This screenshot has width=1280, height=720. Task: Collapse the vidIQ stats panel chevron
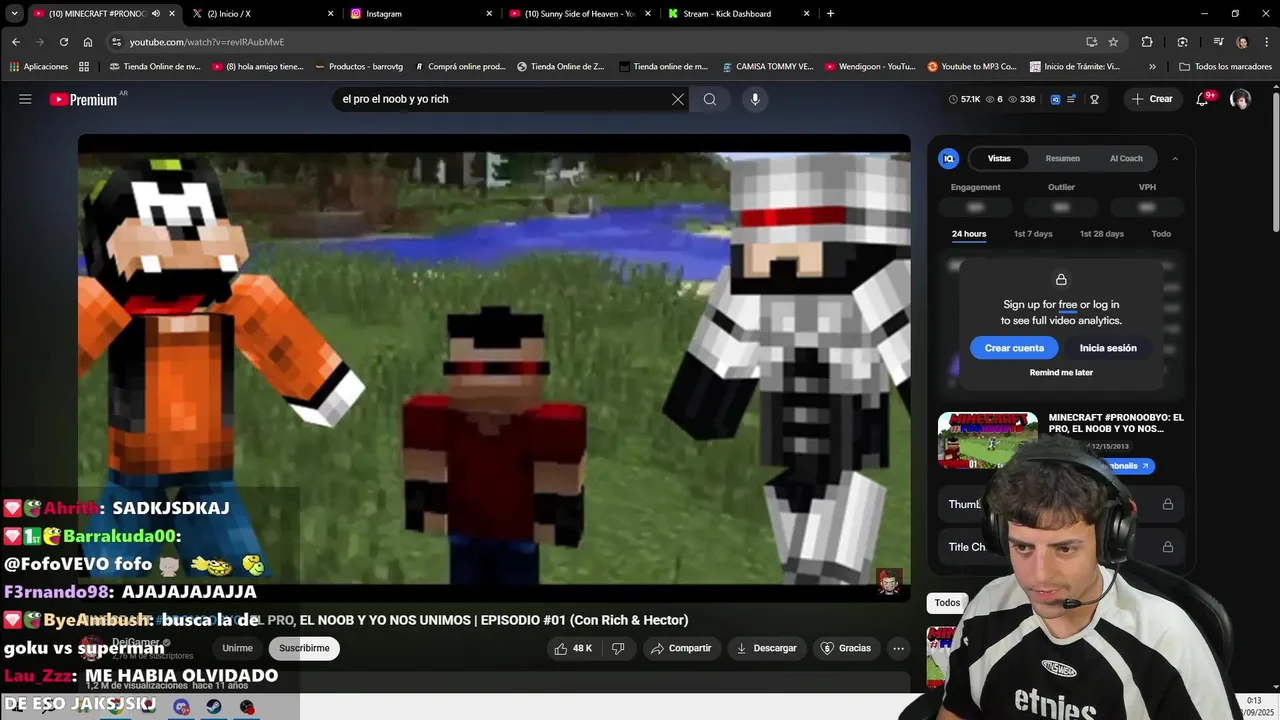coord(1175,158)
